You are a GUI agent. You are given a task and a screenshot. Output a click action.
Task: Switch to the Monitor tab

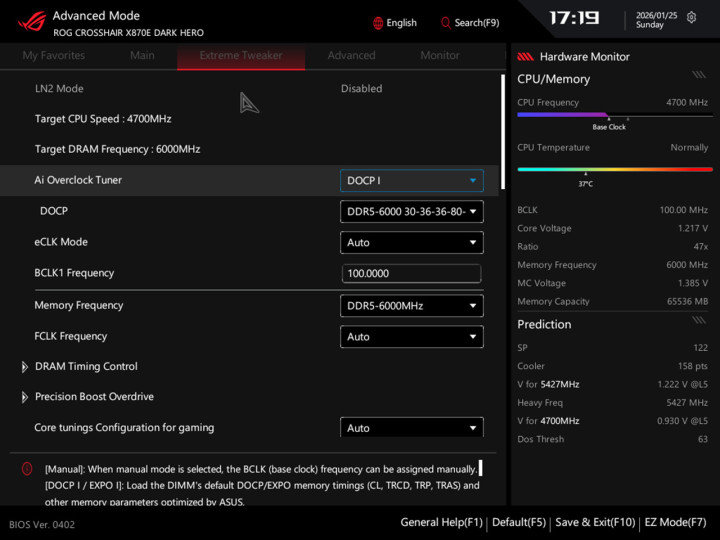tap(440, 56)
